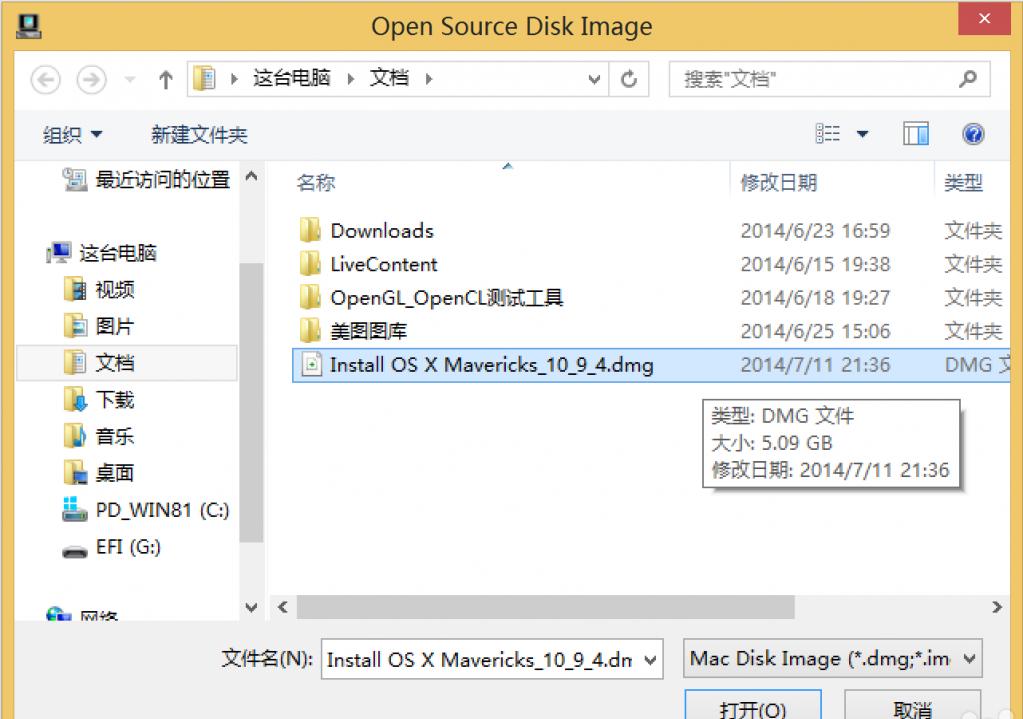This screenshot has width=1023, height=719.
Task: Click the 视频 folder icon
Action: (x=75, y=289)
